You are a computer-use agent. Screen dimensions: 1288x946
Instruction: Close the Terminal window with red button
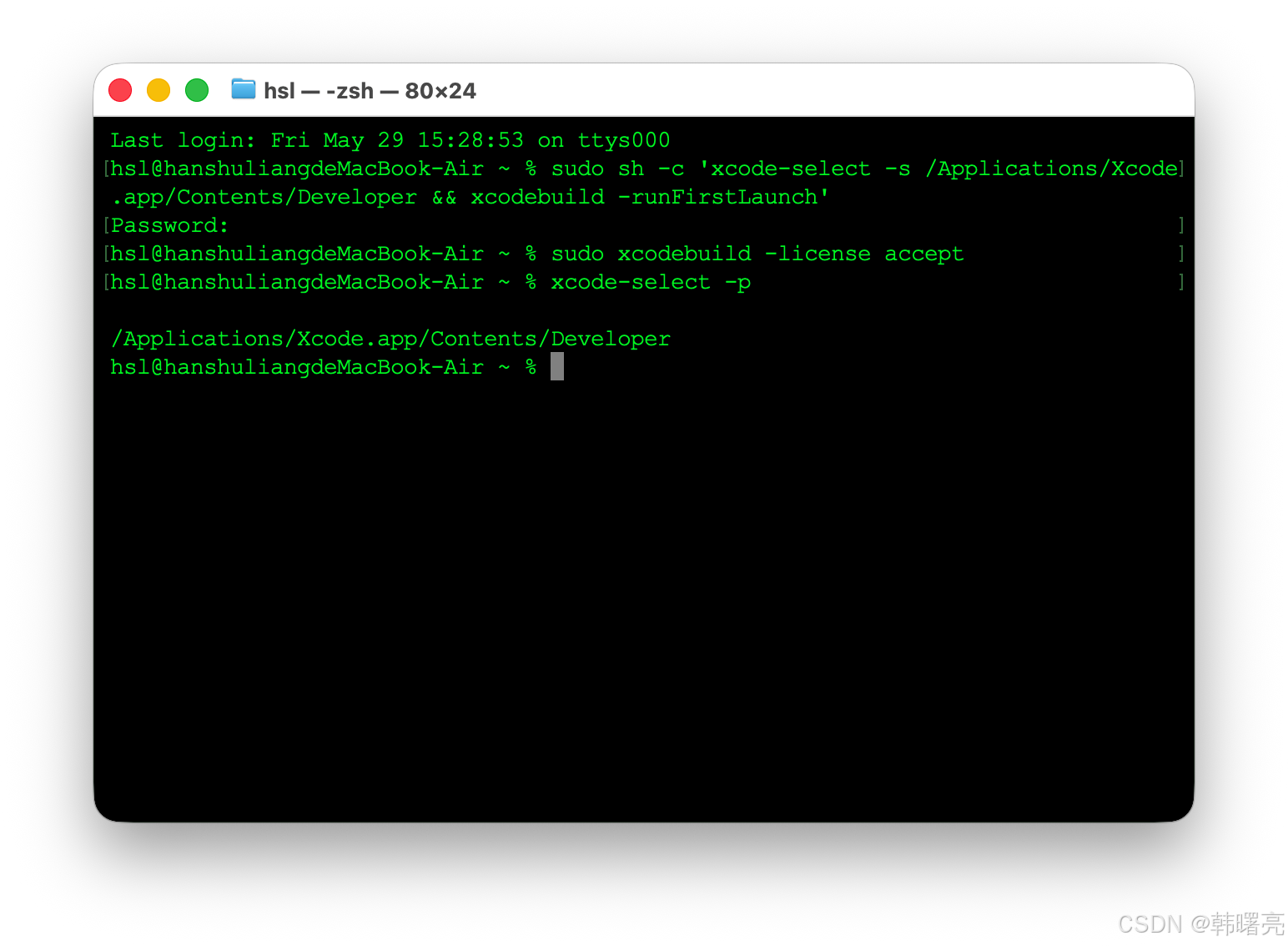click(120, 90)
